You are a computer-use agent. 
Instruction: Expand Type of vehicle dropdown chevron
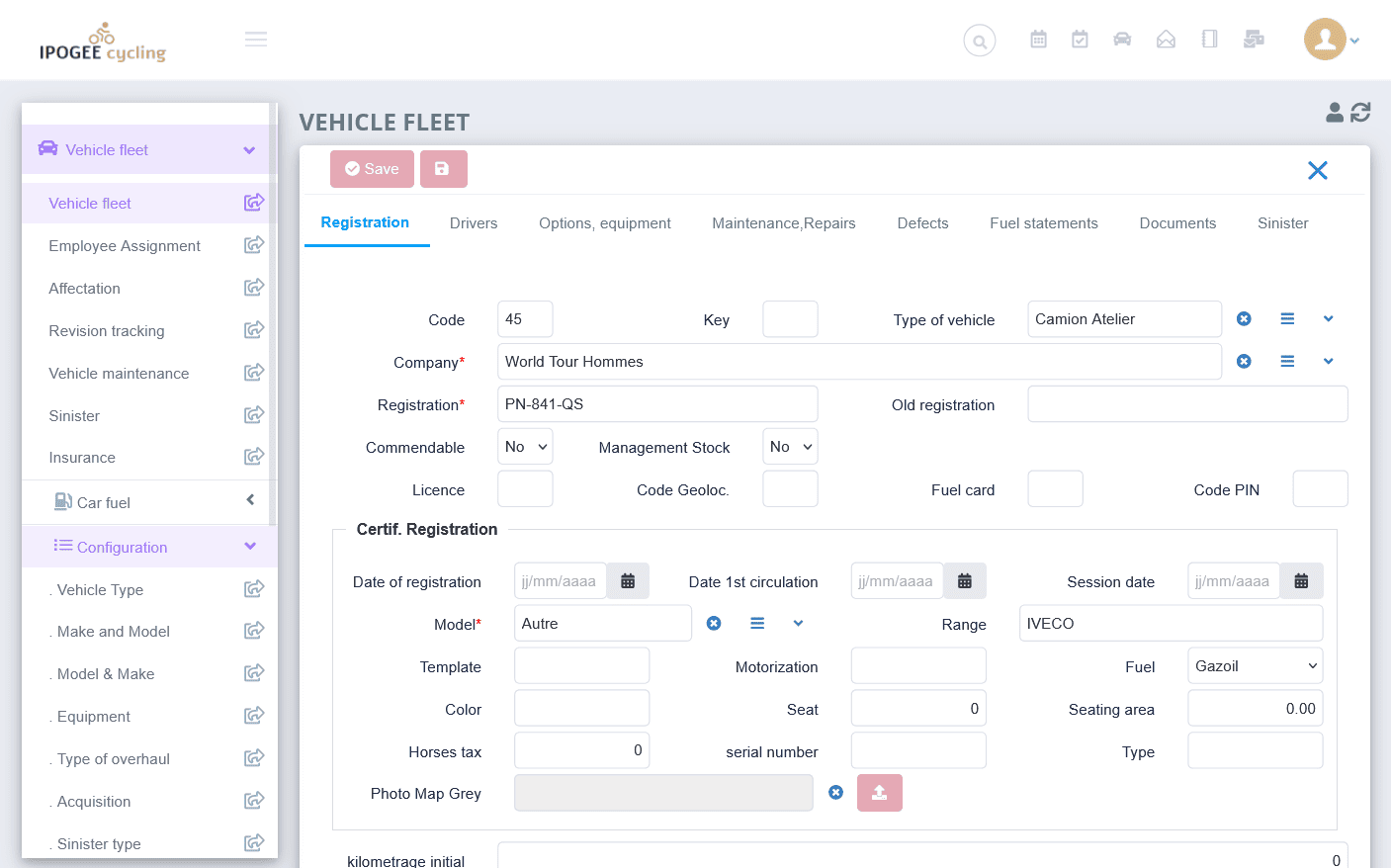1329,319
